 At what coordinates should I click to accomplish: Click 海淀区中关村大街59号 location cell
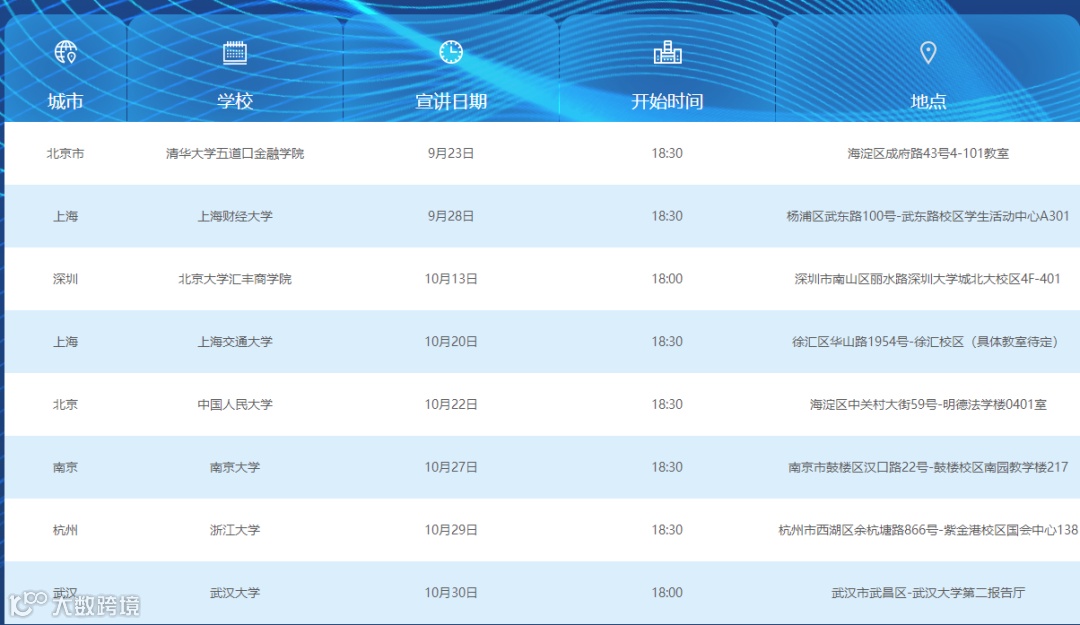pyautogui.click(x=928, y=404)
